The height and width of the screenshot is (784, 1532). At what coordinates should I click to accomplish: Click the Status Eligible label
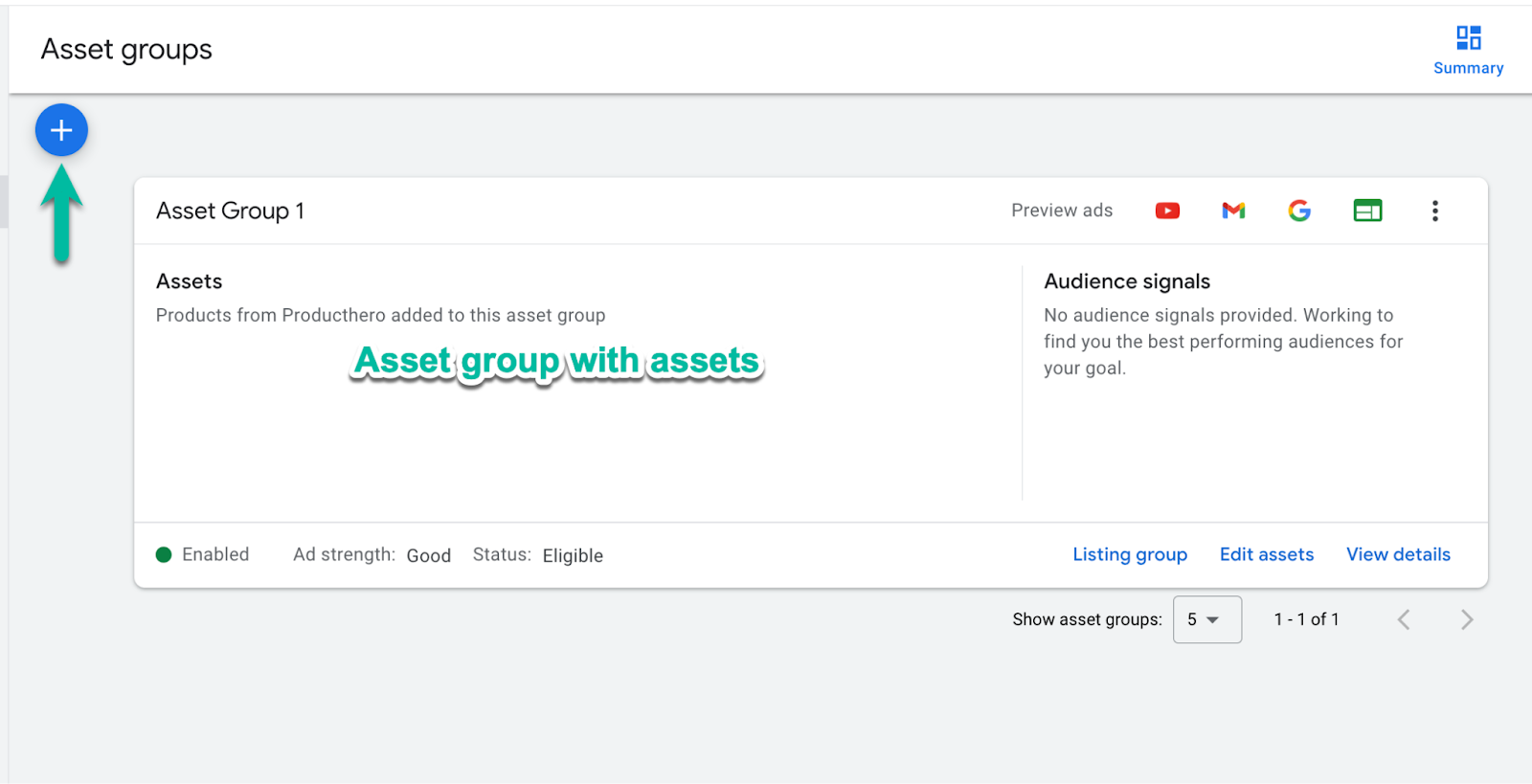tap(572, 556)
